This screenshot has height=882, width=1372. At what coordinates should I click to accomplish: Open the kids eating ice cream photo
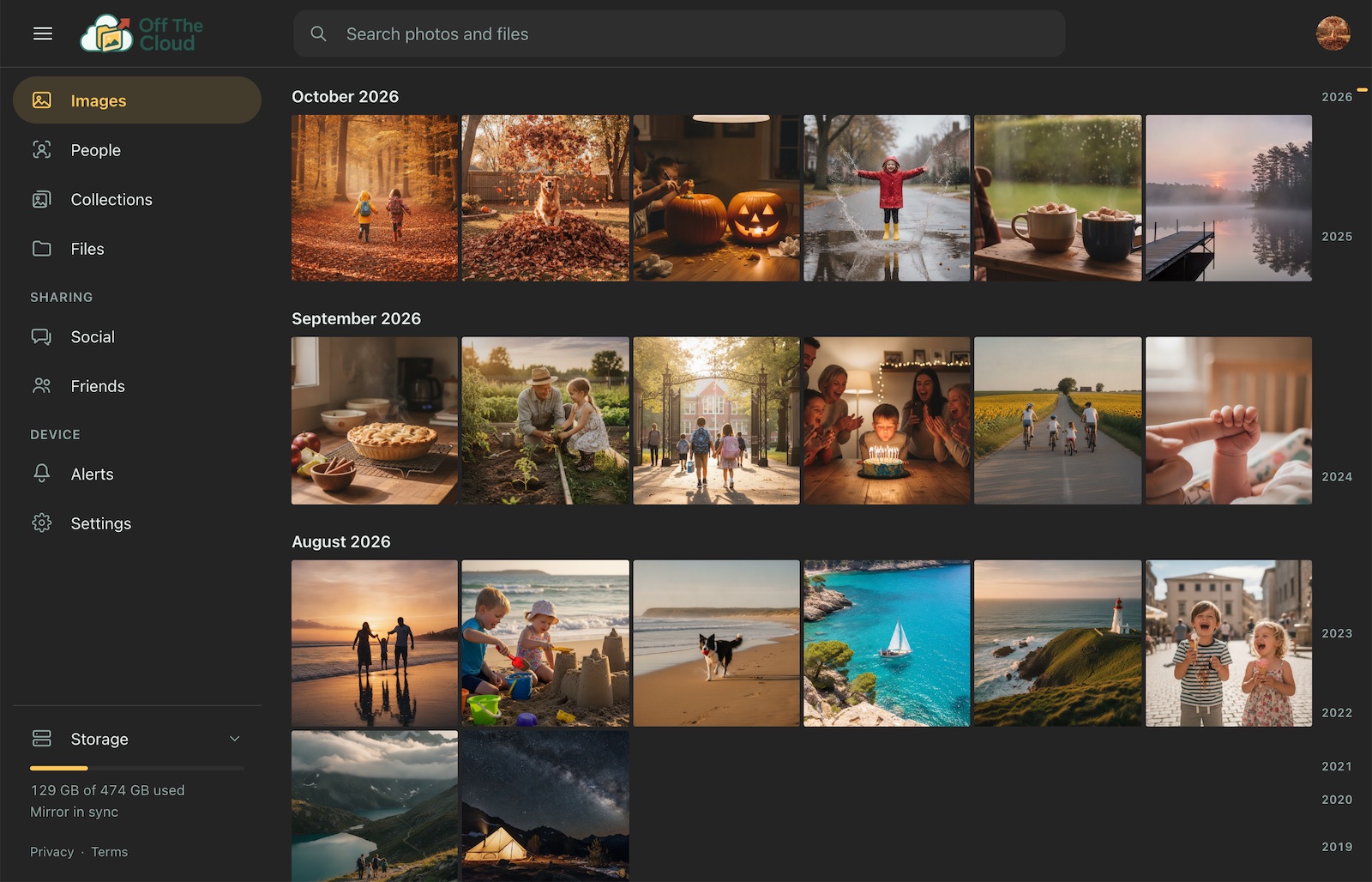pos(1229,643)
